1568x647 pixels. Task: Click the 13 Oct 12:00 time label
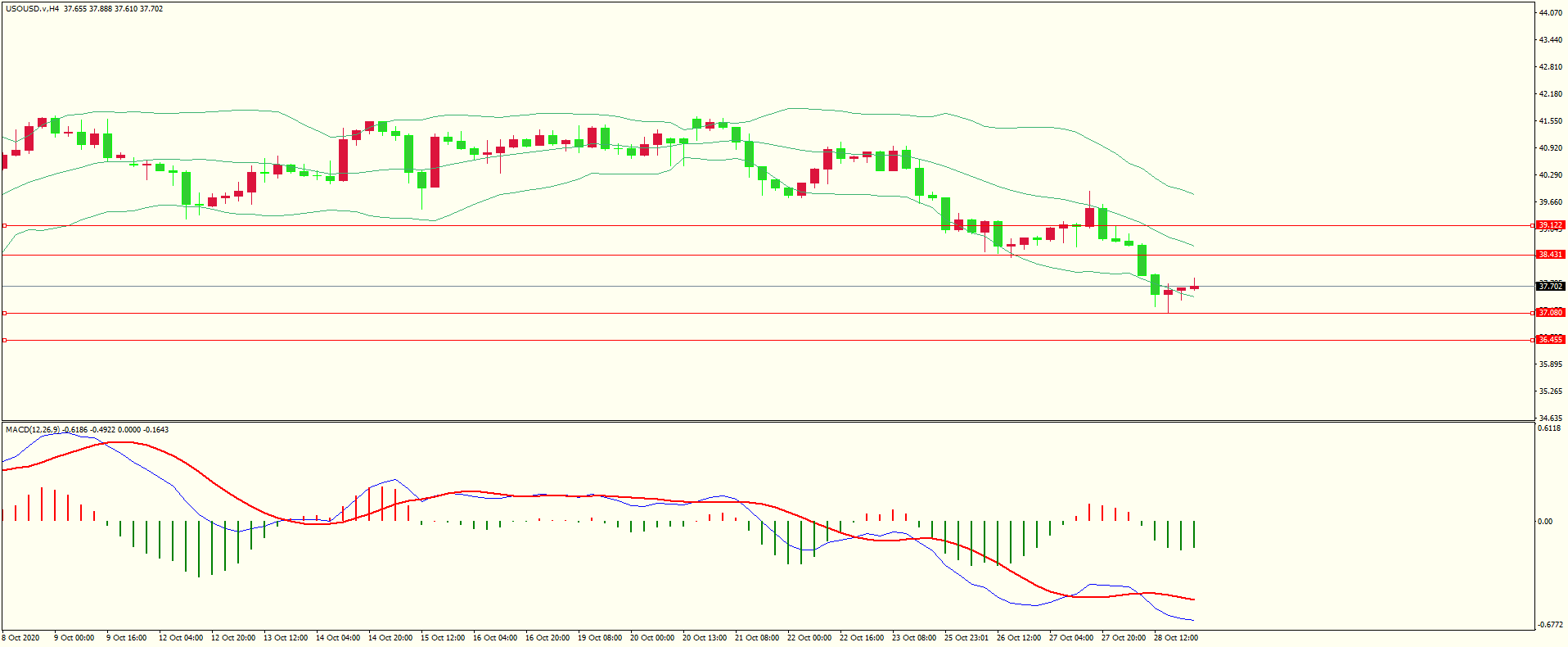pos(286,638)
